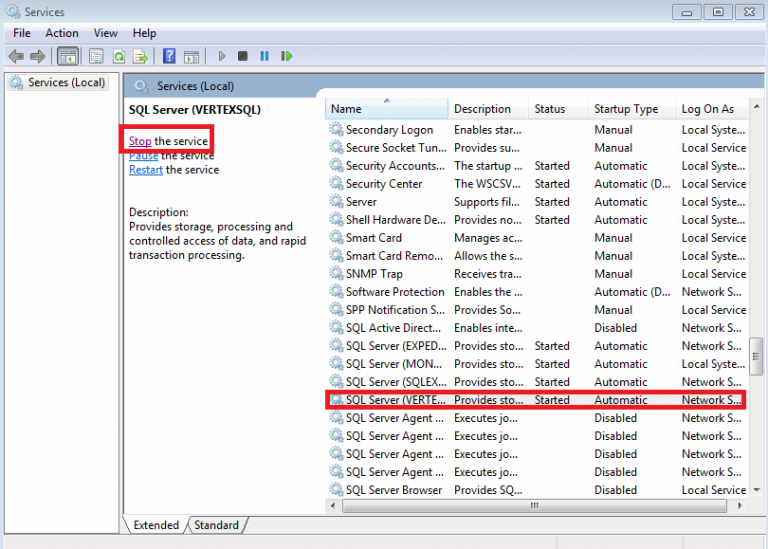
Task: Select the SQL Server (SQLEX... service row
Action: [x=536, y=382]
